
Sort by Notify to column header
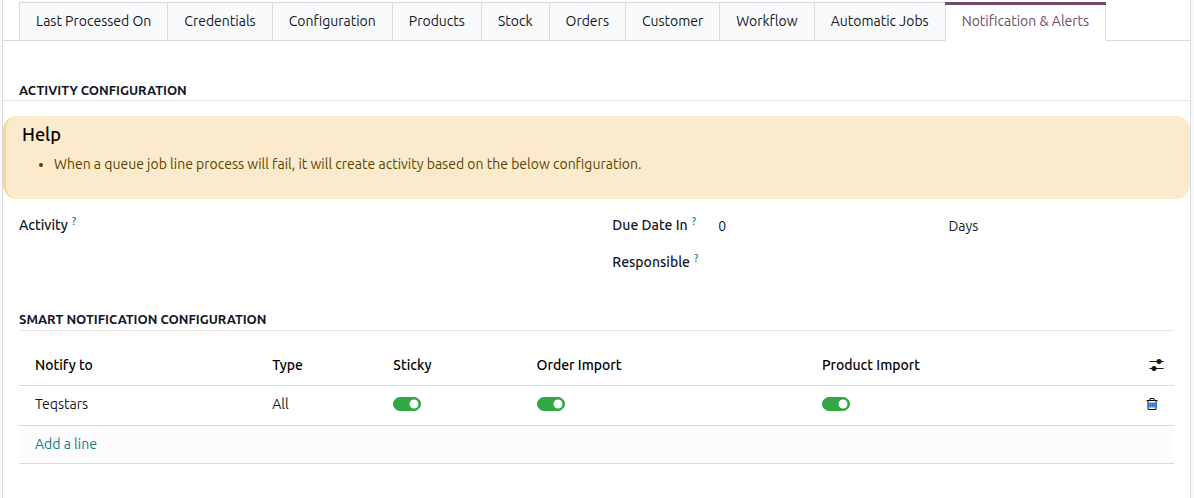64,365
